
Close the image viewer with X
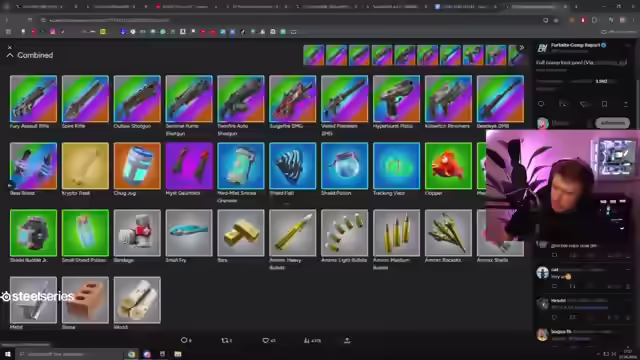[10, 47]
